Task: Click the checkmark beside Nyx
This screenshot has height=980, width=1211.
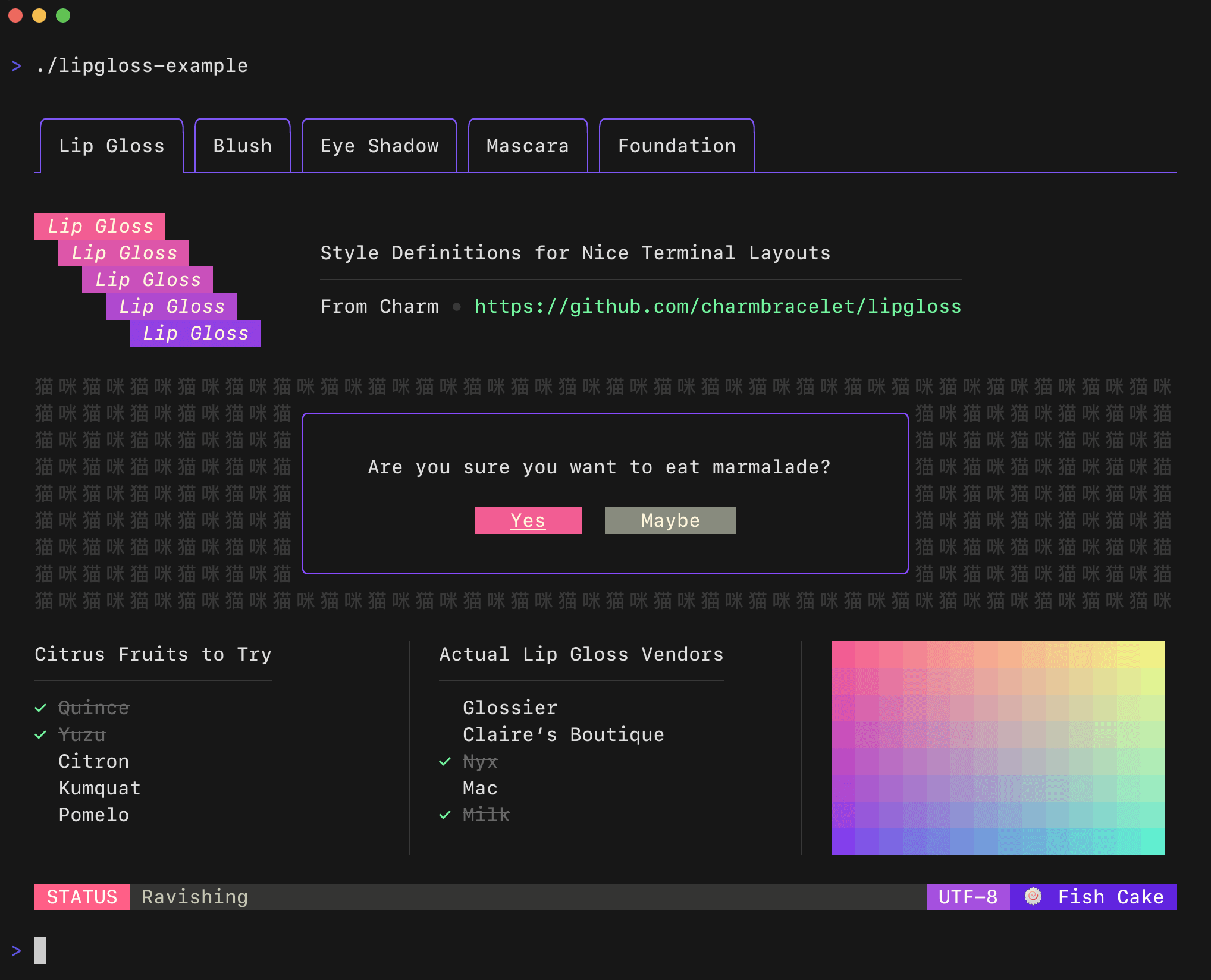Action: pos(445,761)
